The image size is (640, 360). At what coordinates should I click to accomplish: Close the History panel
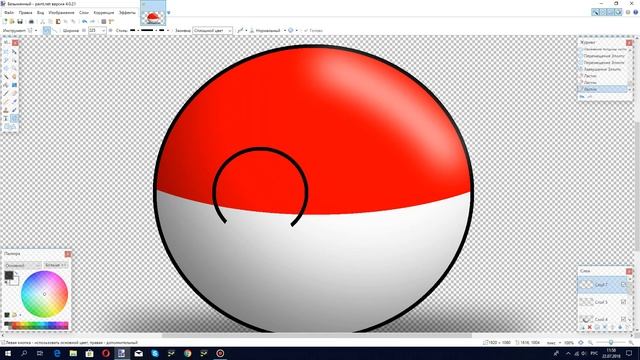629,42
